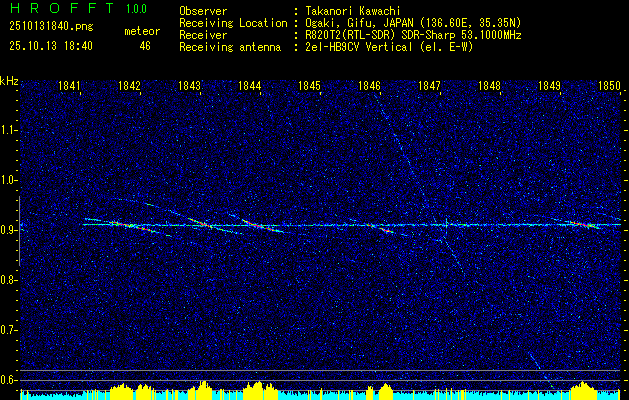This screenshot has width=629, height=400.
Task: Click the meteor echo near 1842
Action: click(127, 226)
